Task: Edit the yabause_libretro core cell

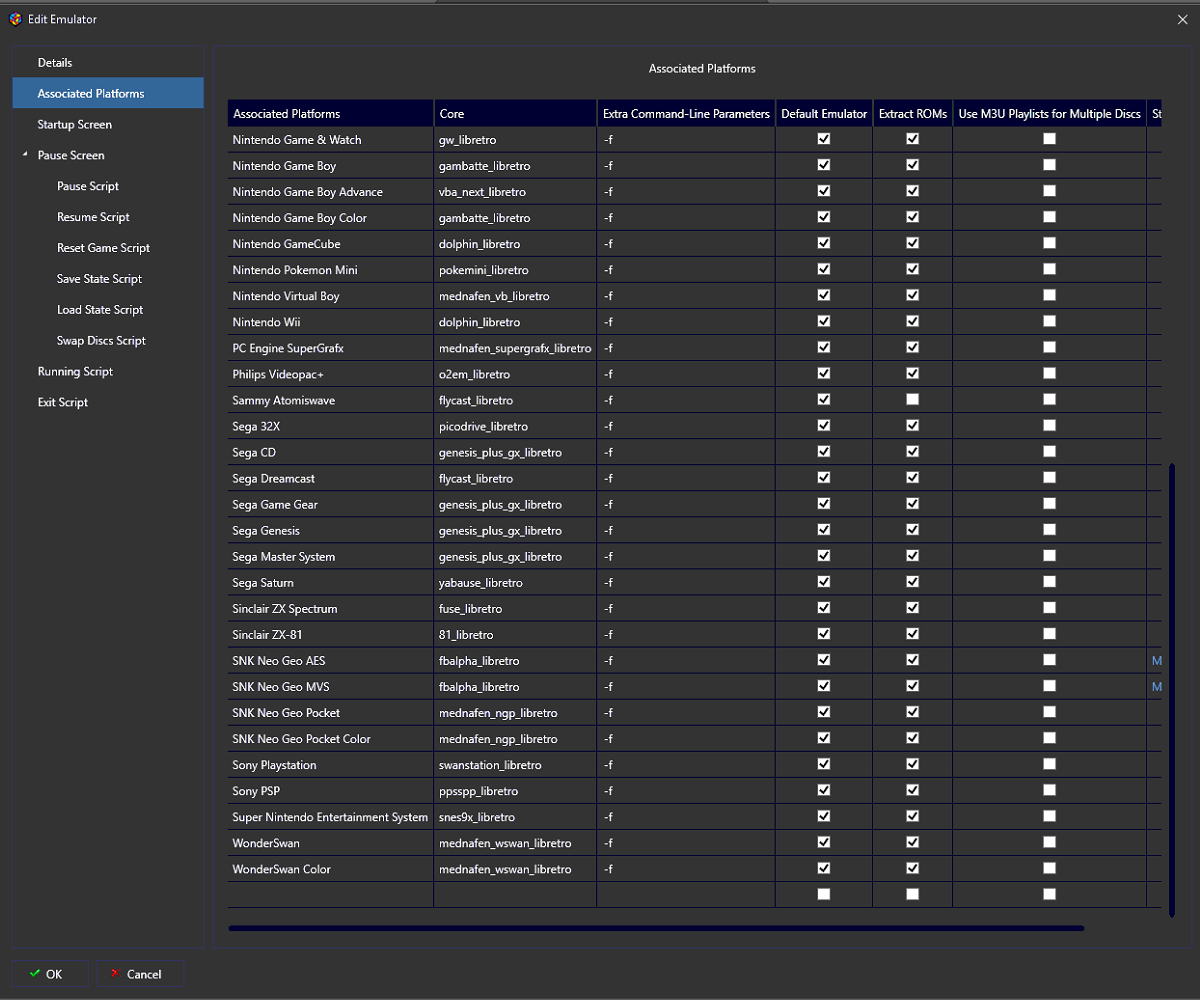Action: [x=515, y=582]
